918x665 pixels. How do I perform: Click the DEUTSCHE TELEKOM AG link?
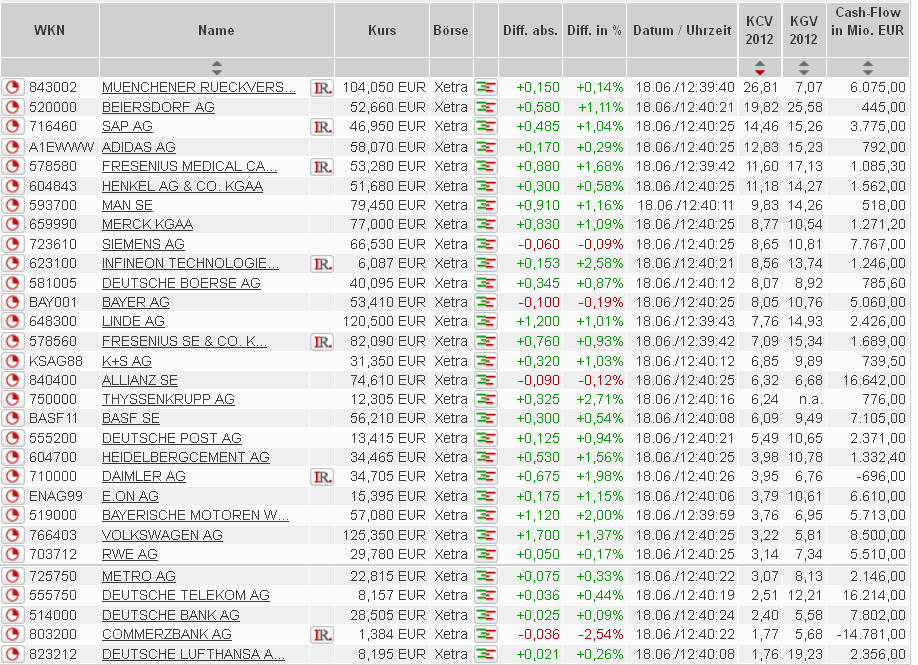click(186, 595)
